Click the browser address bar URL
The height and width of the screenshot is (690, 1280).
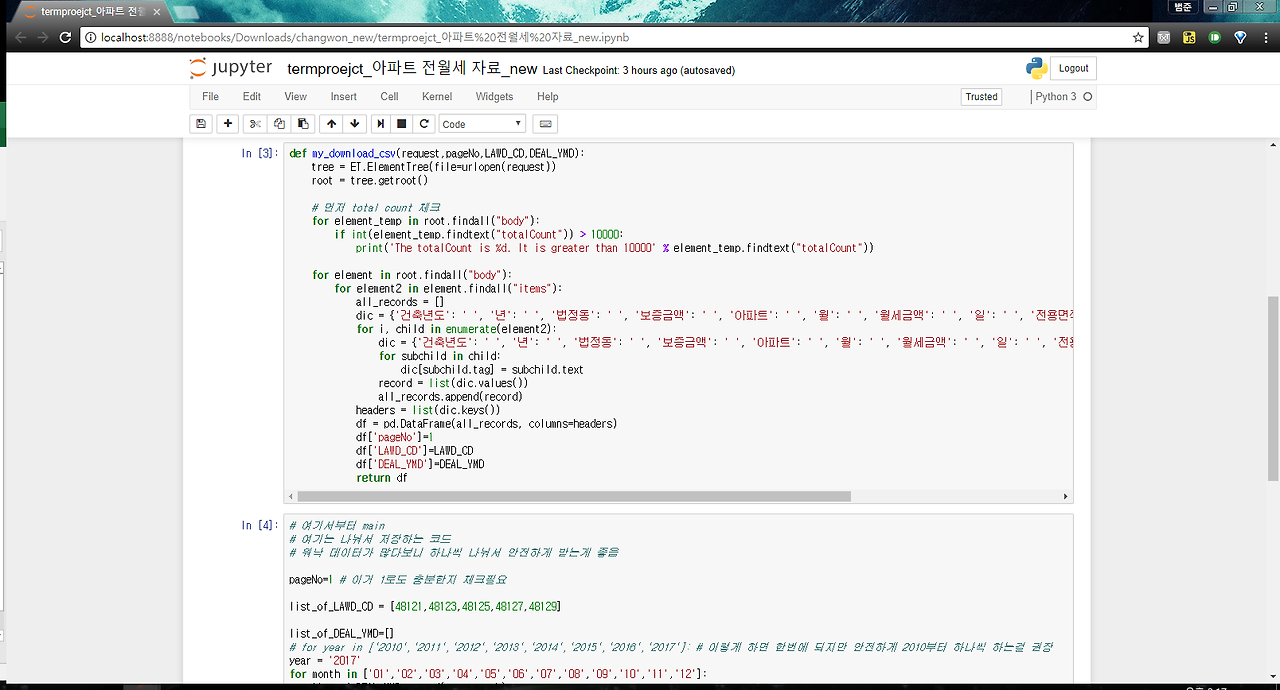pyautogui.click(x=365, y=37)
